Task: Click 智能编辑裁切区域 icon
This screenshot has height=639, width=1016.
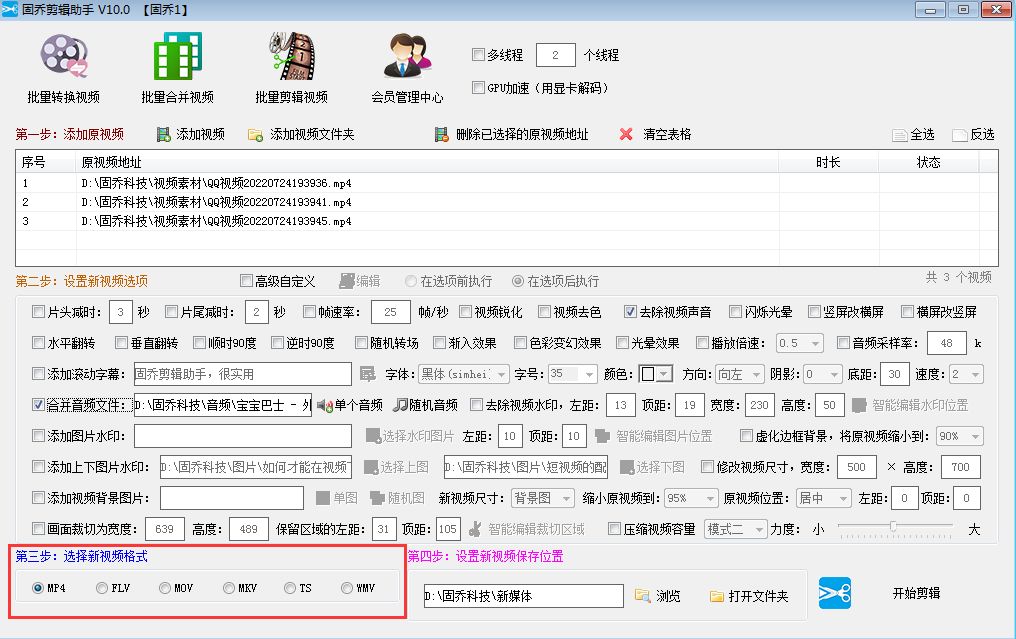Action: [475, 529]
